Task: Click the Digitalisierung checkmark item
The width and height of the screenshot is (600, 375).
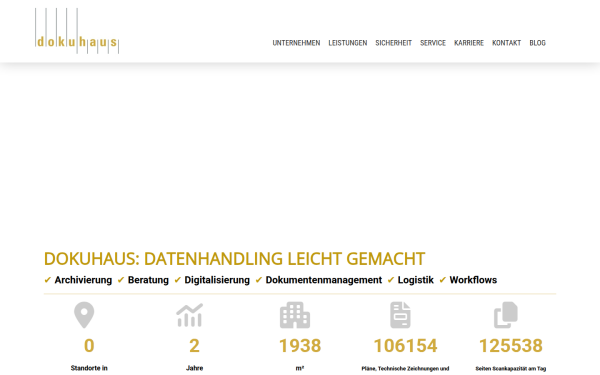Action: click(212, 280)
